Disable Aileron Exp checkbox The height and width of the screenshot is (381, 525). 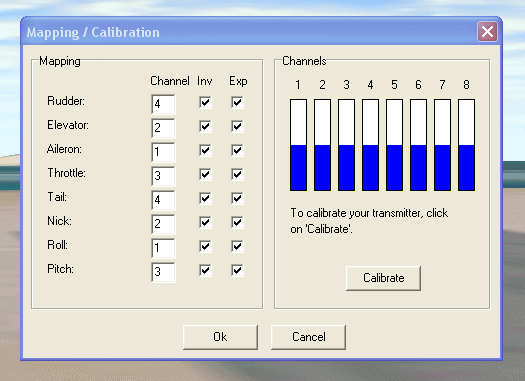click(x=237, y=150)
